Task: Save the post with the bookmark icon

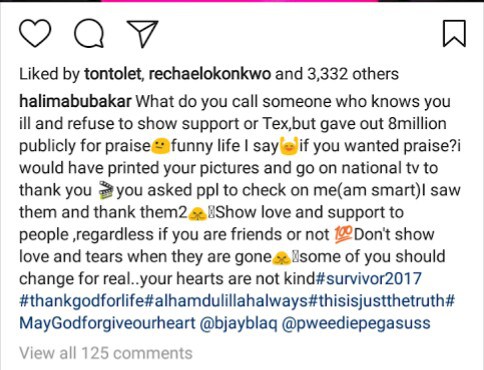Action: tap(454, 33)
